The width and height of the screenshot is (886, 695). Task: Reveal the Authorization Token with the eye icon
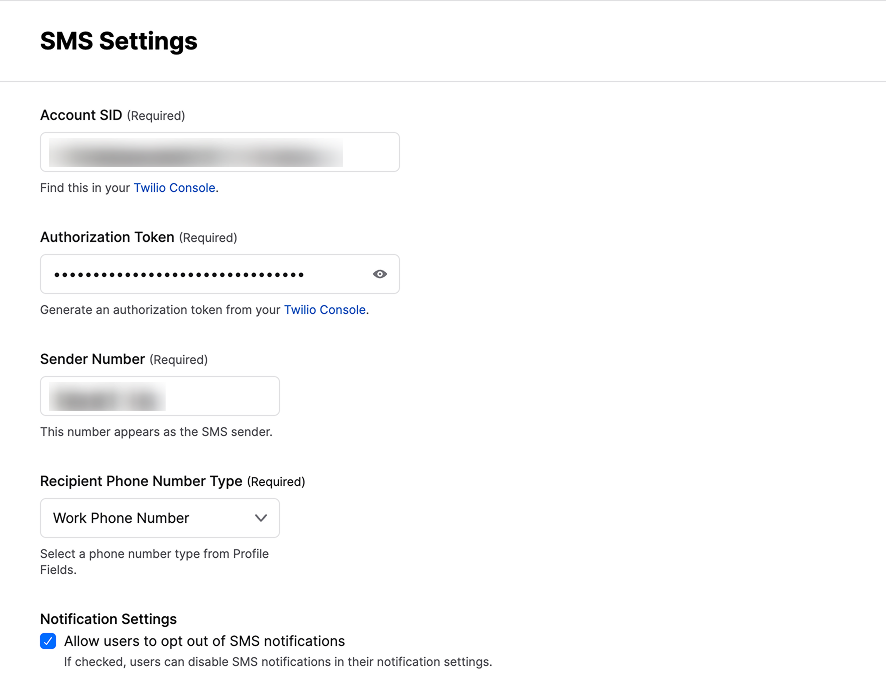(x=379, y=273)
